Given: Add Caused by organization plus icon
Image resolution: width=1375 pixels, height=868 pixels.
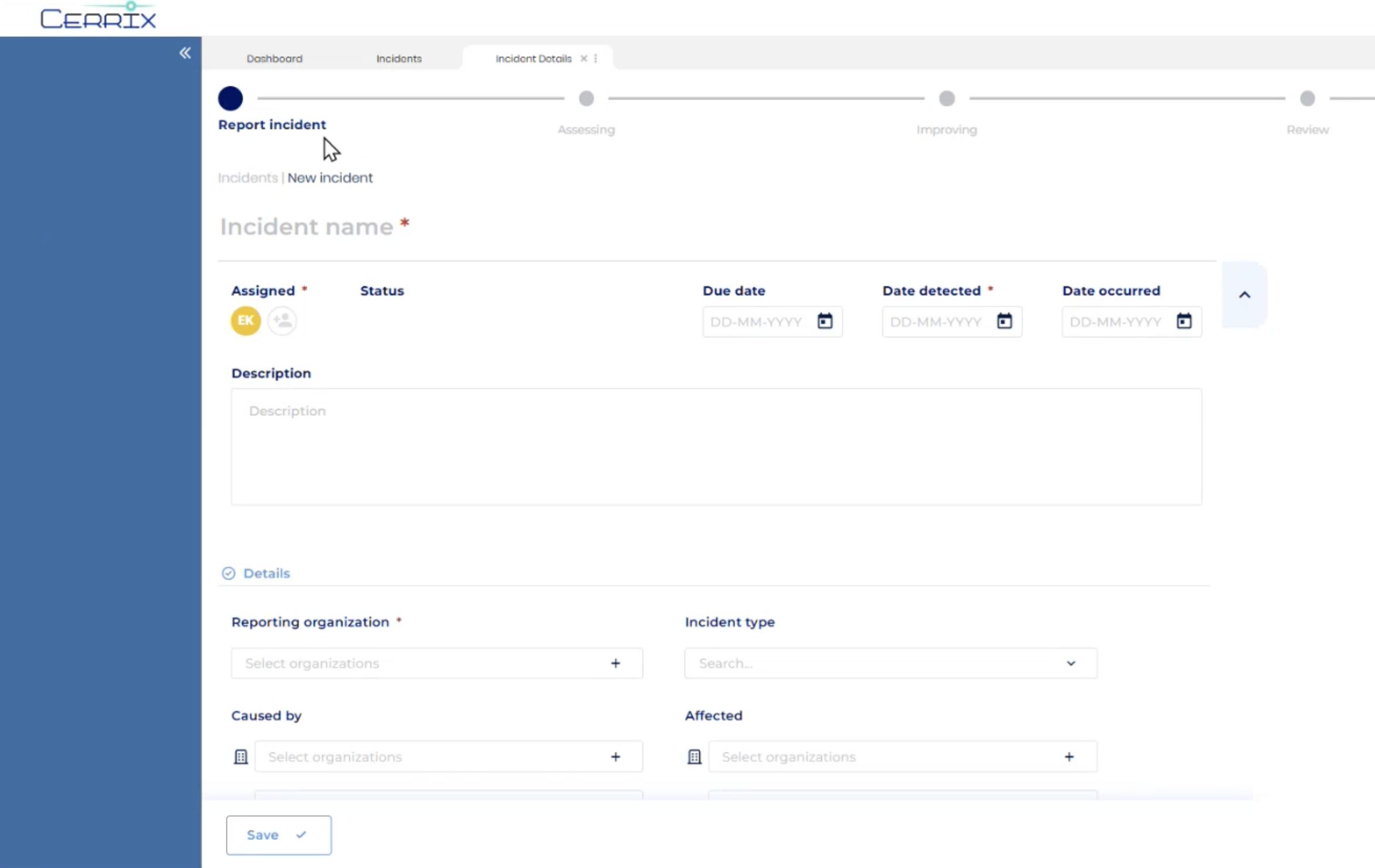Looking at the screenshot, I should point(615,757).
